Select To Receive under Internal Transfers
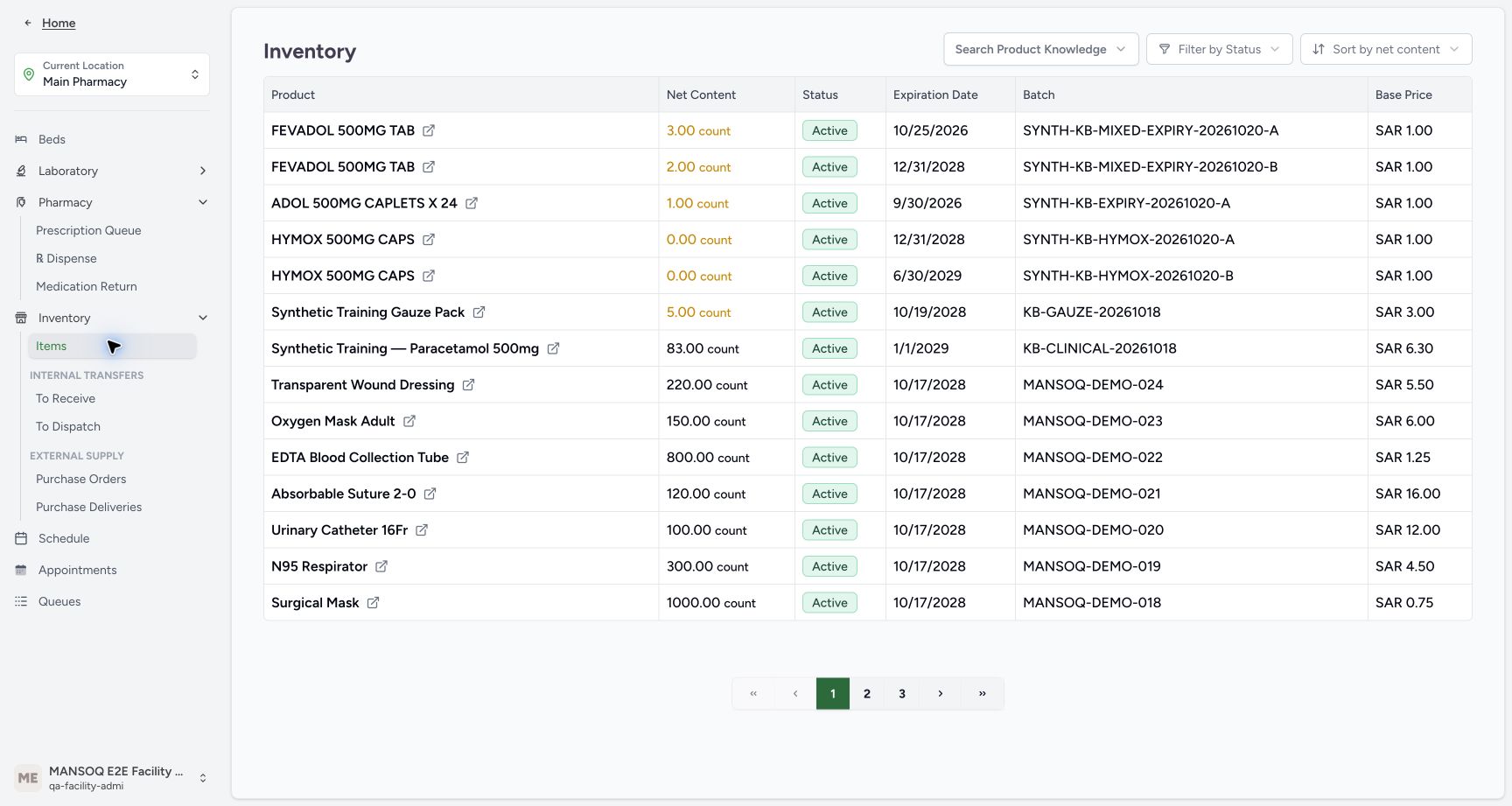Viewport: 1512px width, 806px height. point(66,398)
